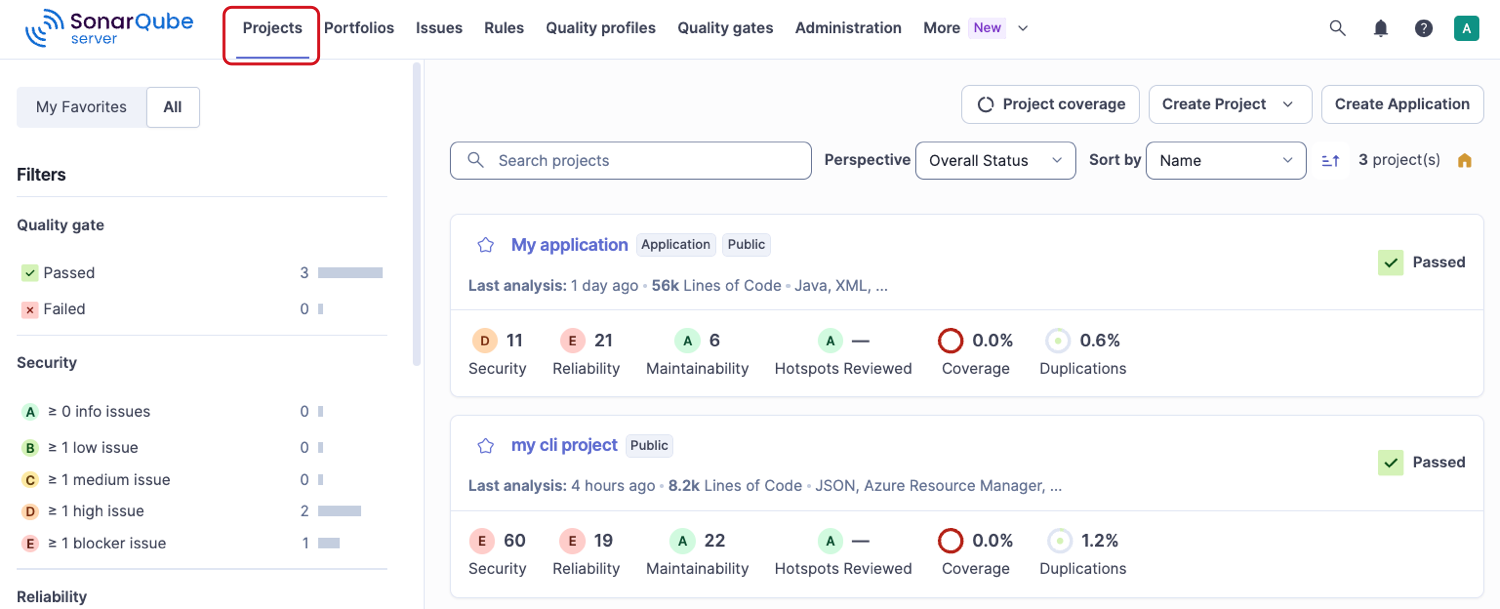Open the my cli project link
1500x609 pixels.
click(x=564, y=445)
